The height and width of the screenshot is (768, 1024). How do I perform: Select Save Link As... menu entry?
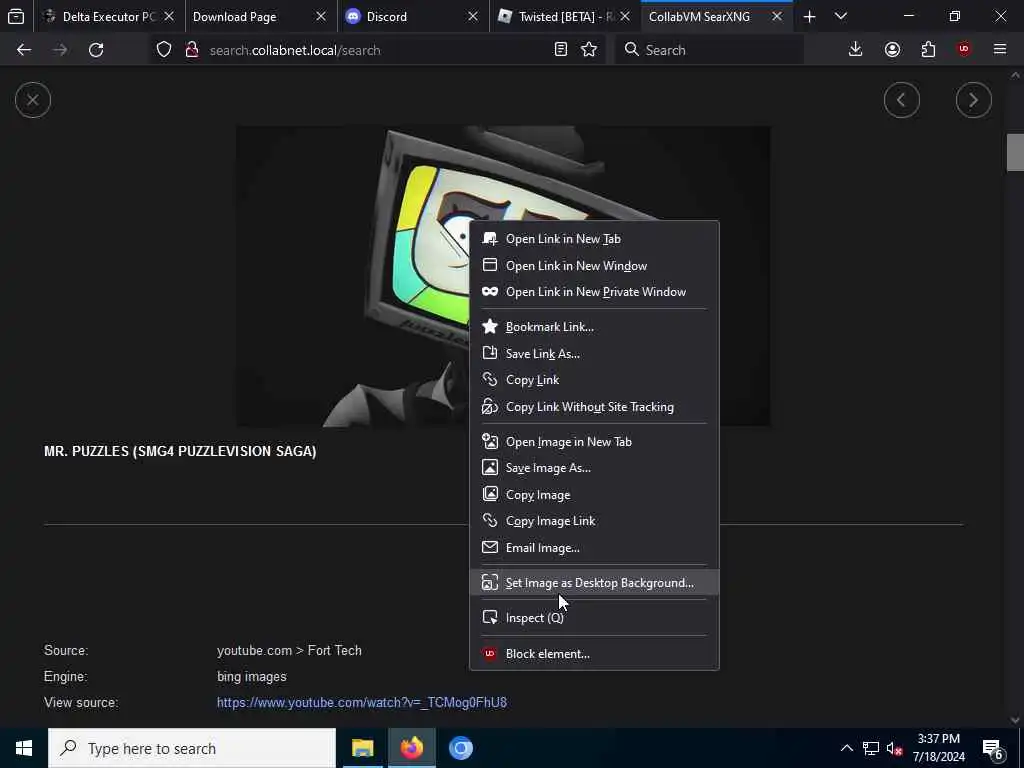(x=594, y=354)
